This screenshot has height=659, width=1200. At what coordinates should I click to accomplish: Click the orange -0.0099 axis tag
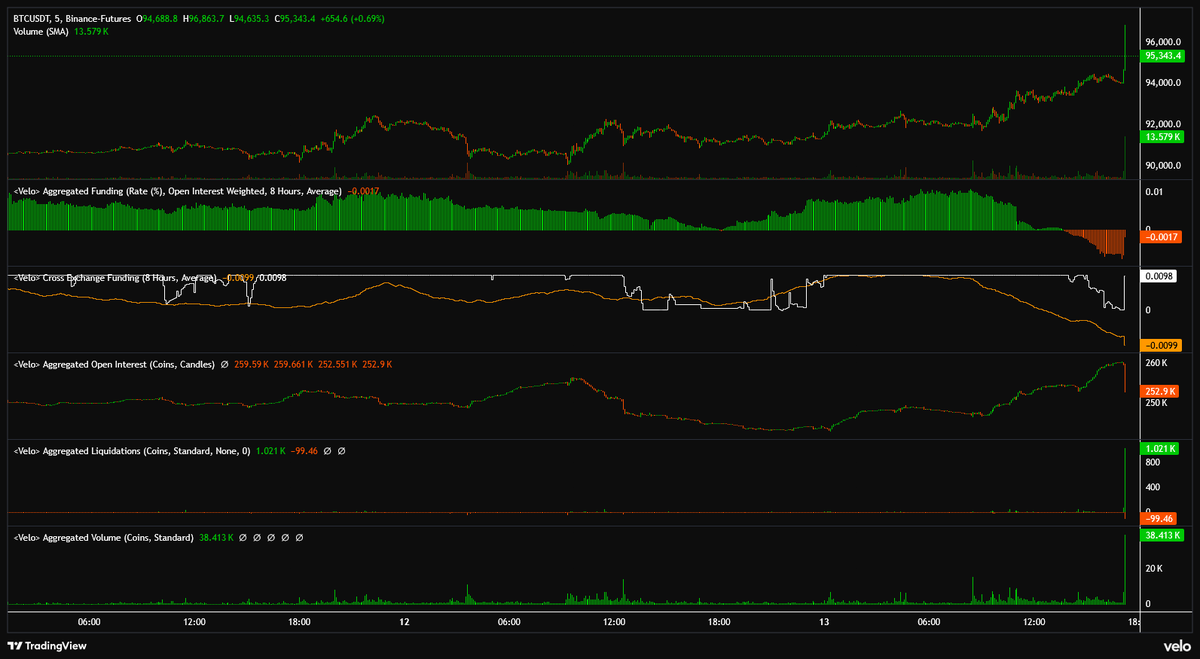(1163, 345)
